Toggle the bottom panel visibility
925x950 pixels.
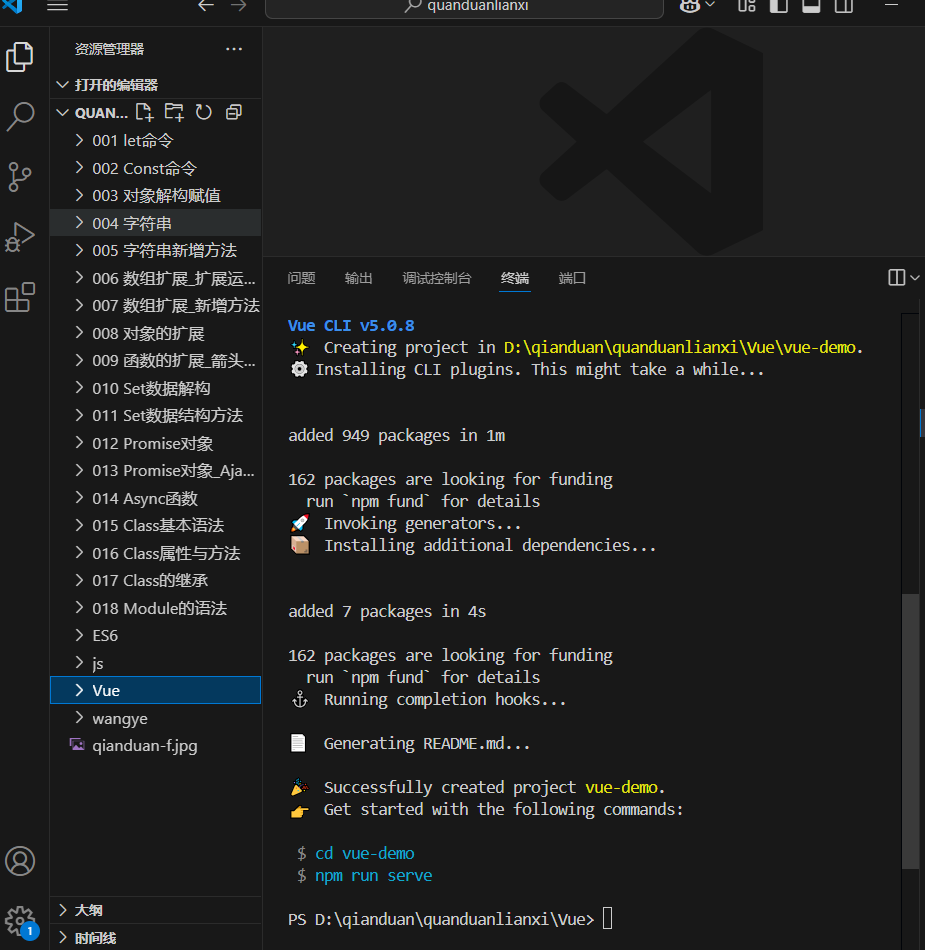pyautogui.click(x=811, y=6)
